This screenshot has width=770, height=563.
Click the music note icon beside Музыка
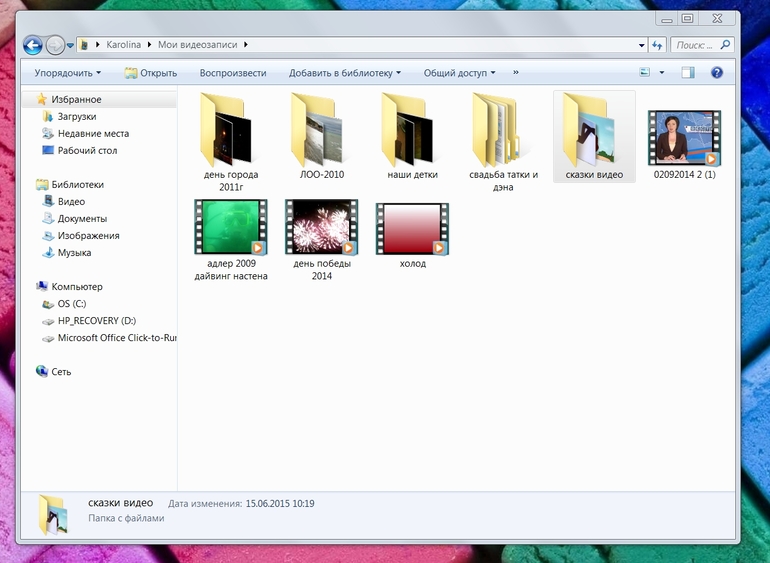(48, 253)
